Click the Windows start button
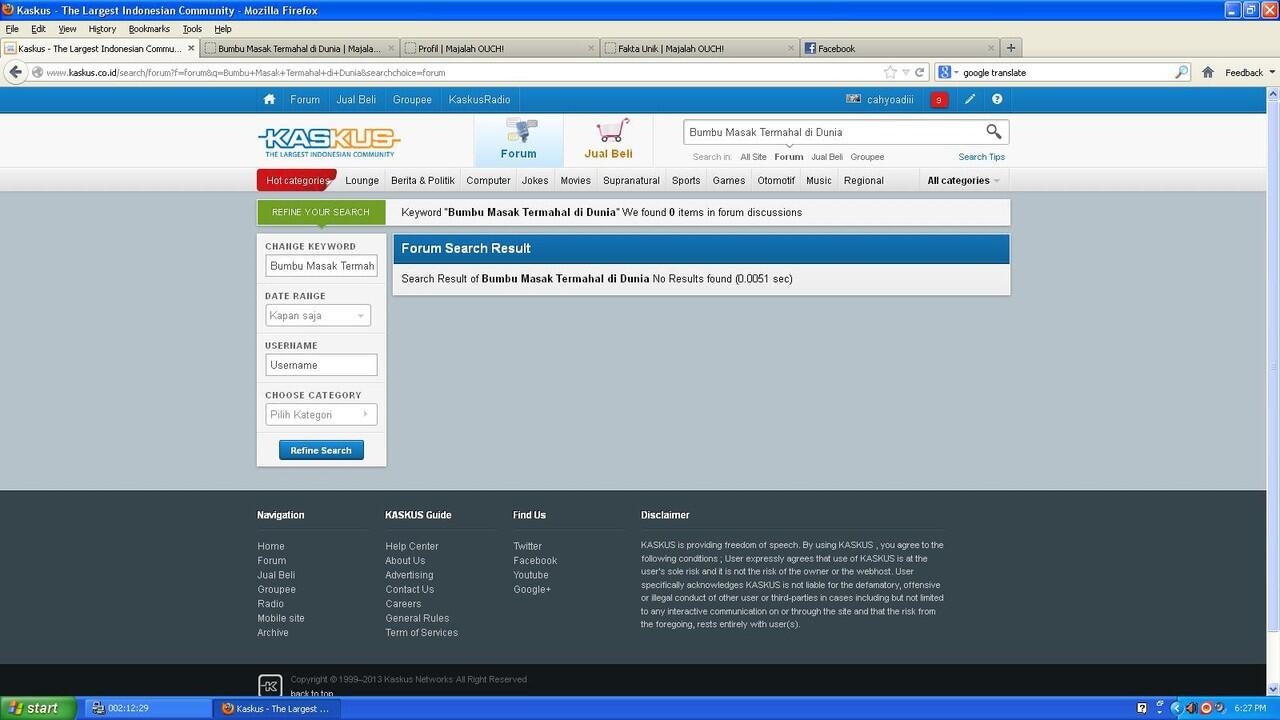The width and height of the screenshot is (1280, 720). click(37, 708)
